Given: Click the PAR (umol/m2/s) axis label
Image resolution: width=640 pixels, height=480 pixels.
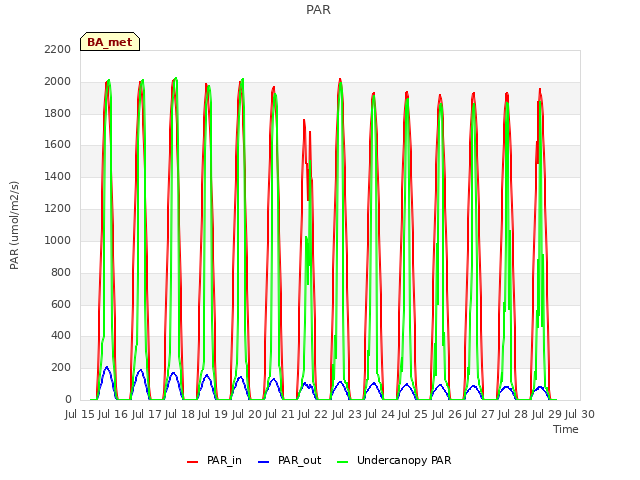Looking at the screenshot, I should tap(14, 225).
